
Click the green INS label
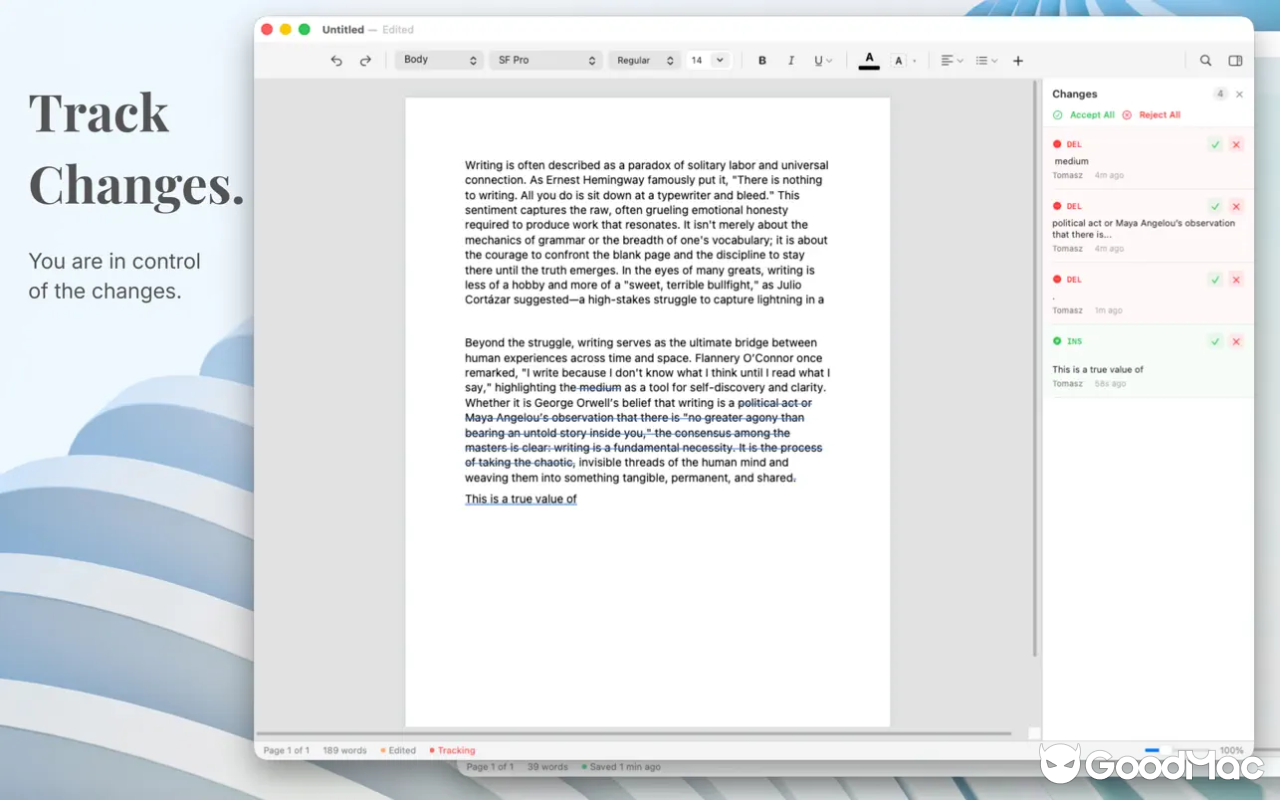tap(1074, 342)
